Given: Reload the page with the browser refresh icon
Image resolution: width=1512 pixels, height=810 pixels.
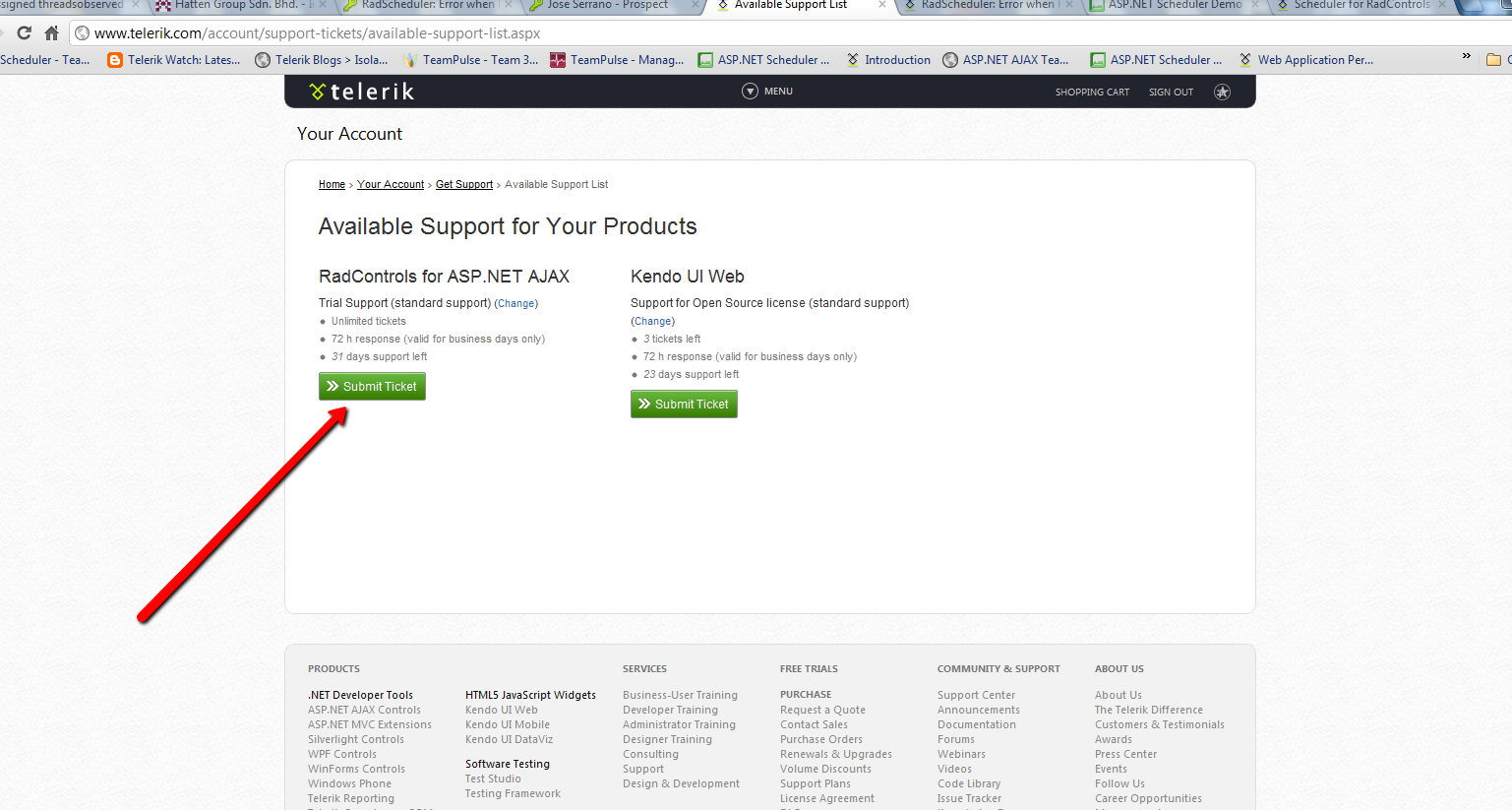Looking at the screenshot, I should point(25,33).
